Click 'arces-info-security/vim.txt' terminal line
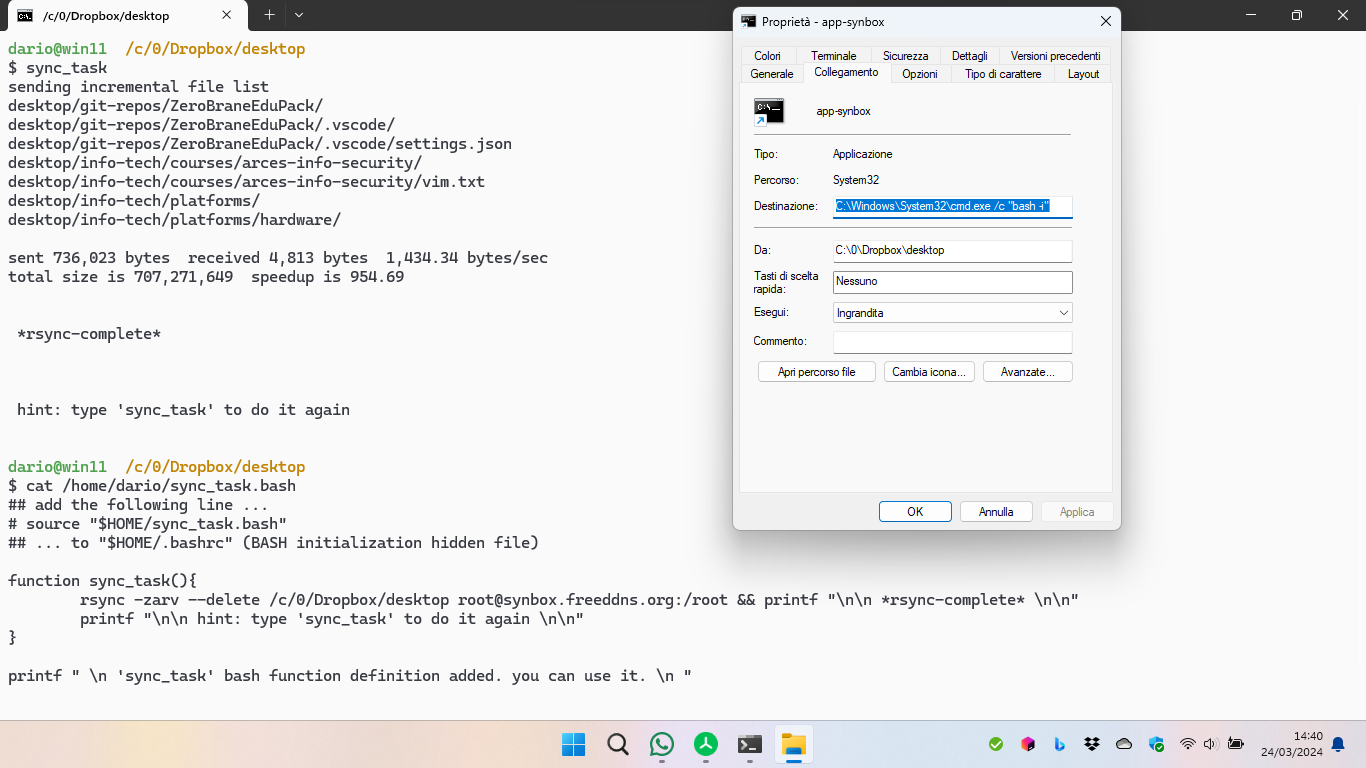Image resolution: width=1366 pixels, height=768 pixels. click(246, 182)
